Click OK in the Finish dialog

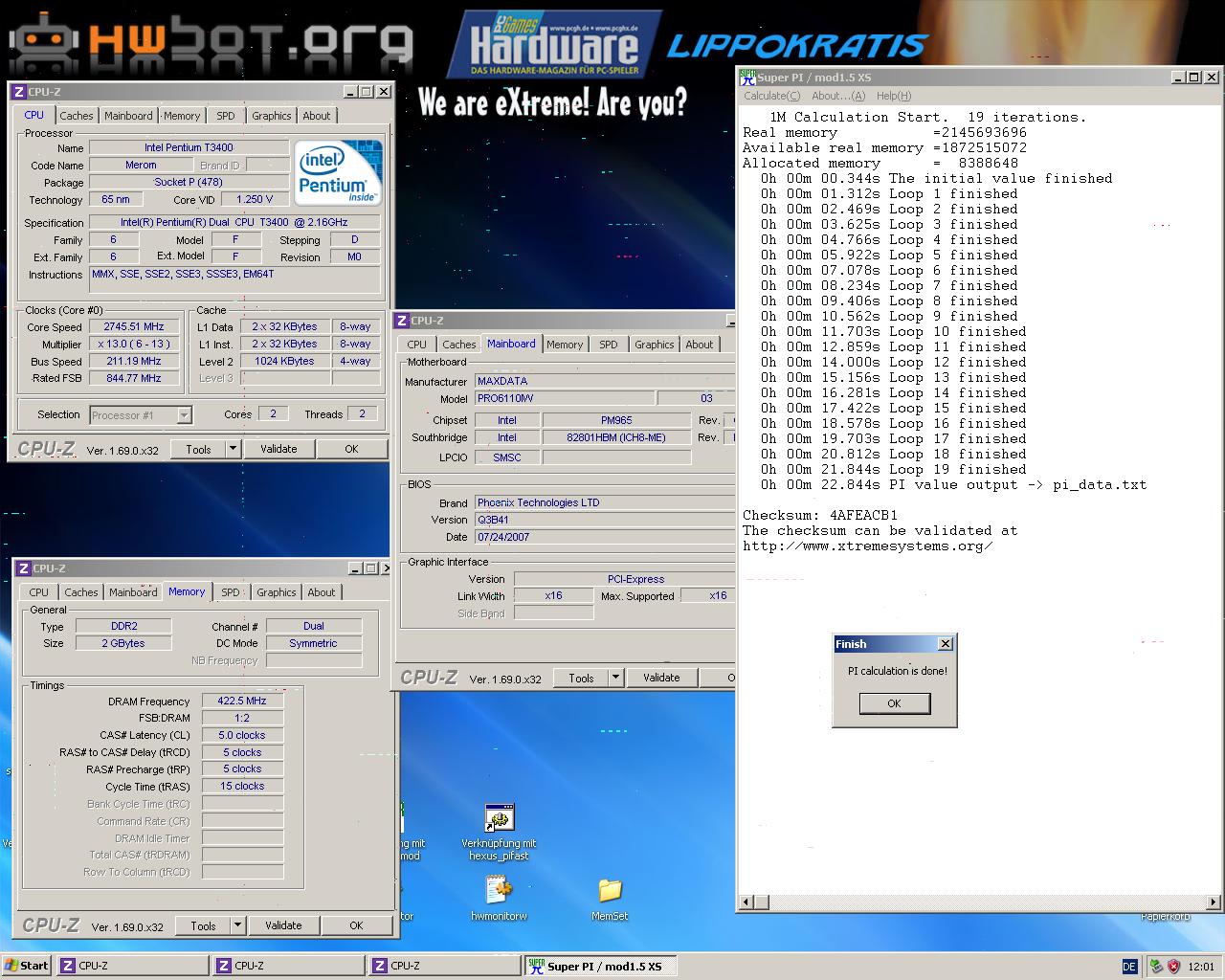point(894,703)
